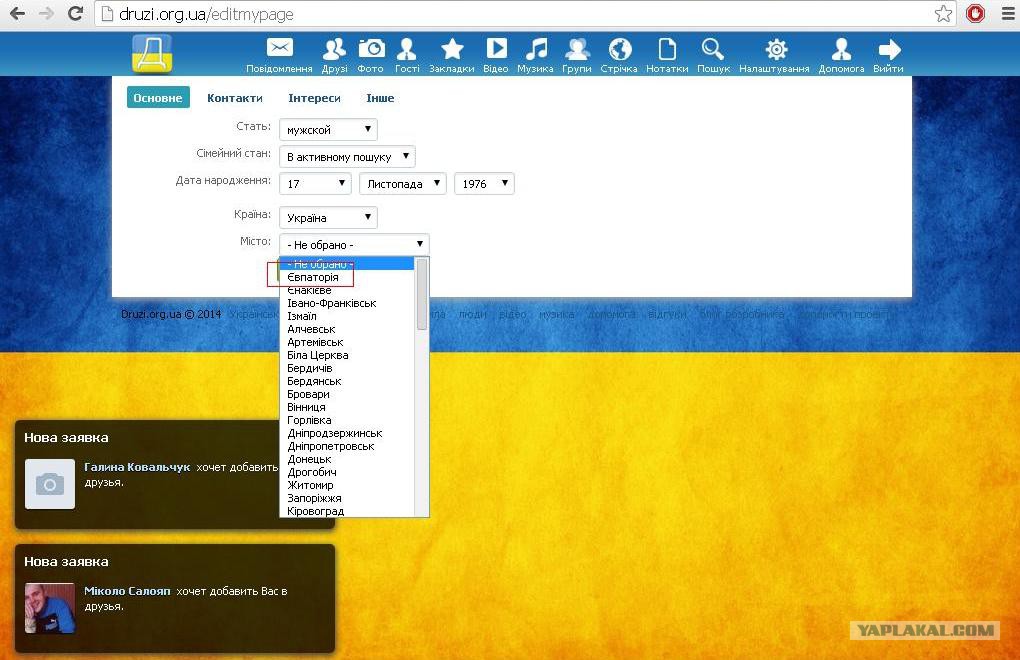Select Івано-Франківськ from city list

click(x=347, y=303)
